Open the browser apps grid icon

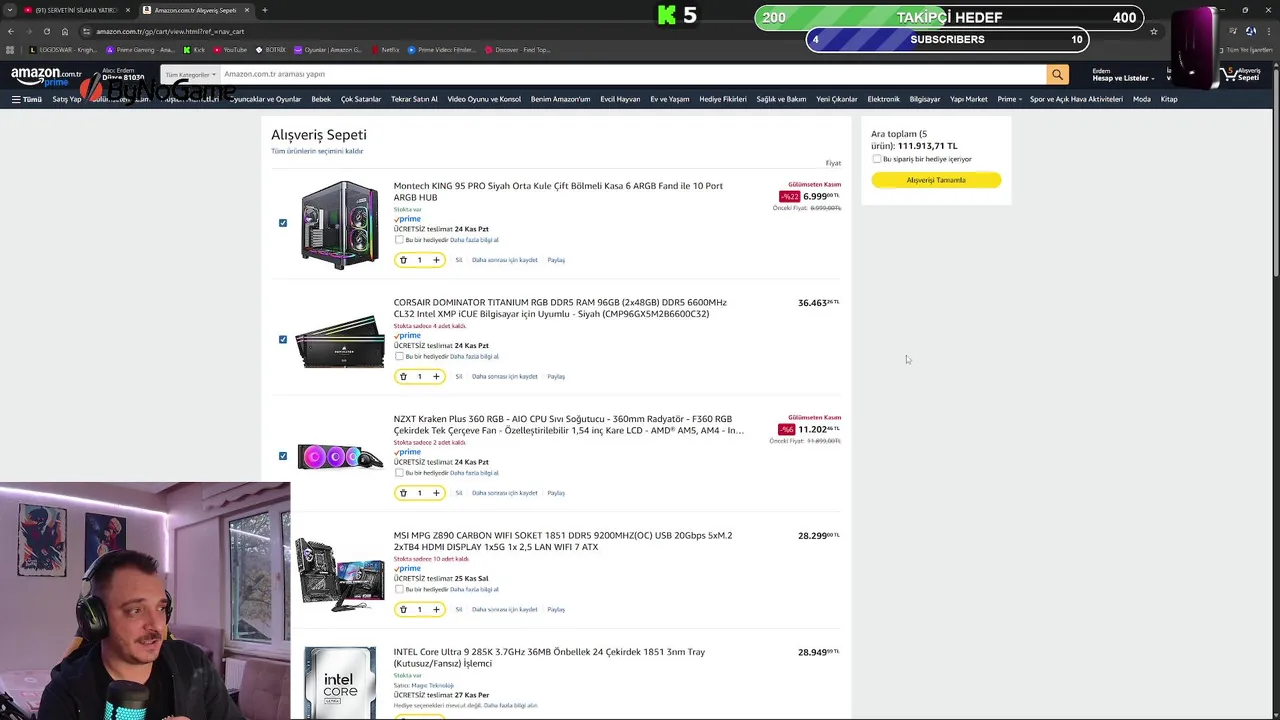pos(11,49)
